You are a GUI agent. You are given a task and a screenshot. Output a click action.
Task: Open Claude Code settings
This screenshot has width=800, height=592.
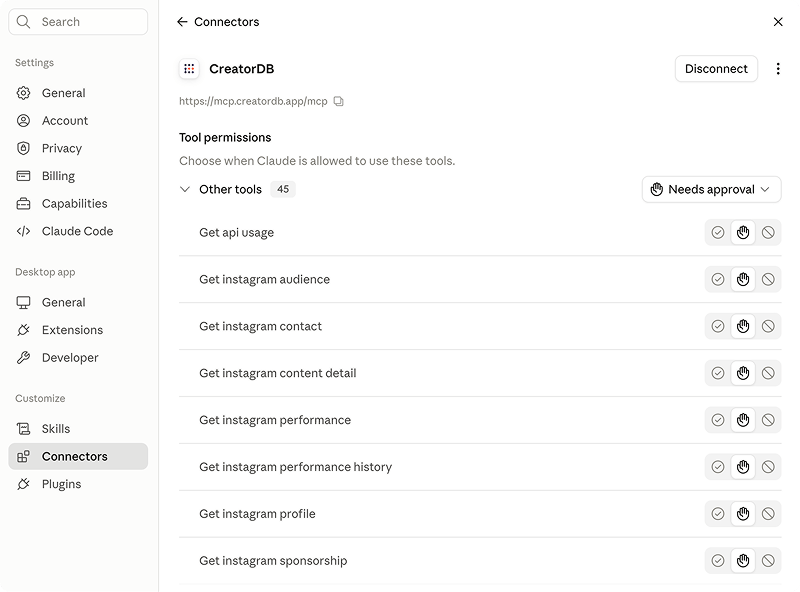point(78,231)
